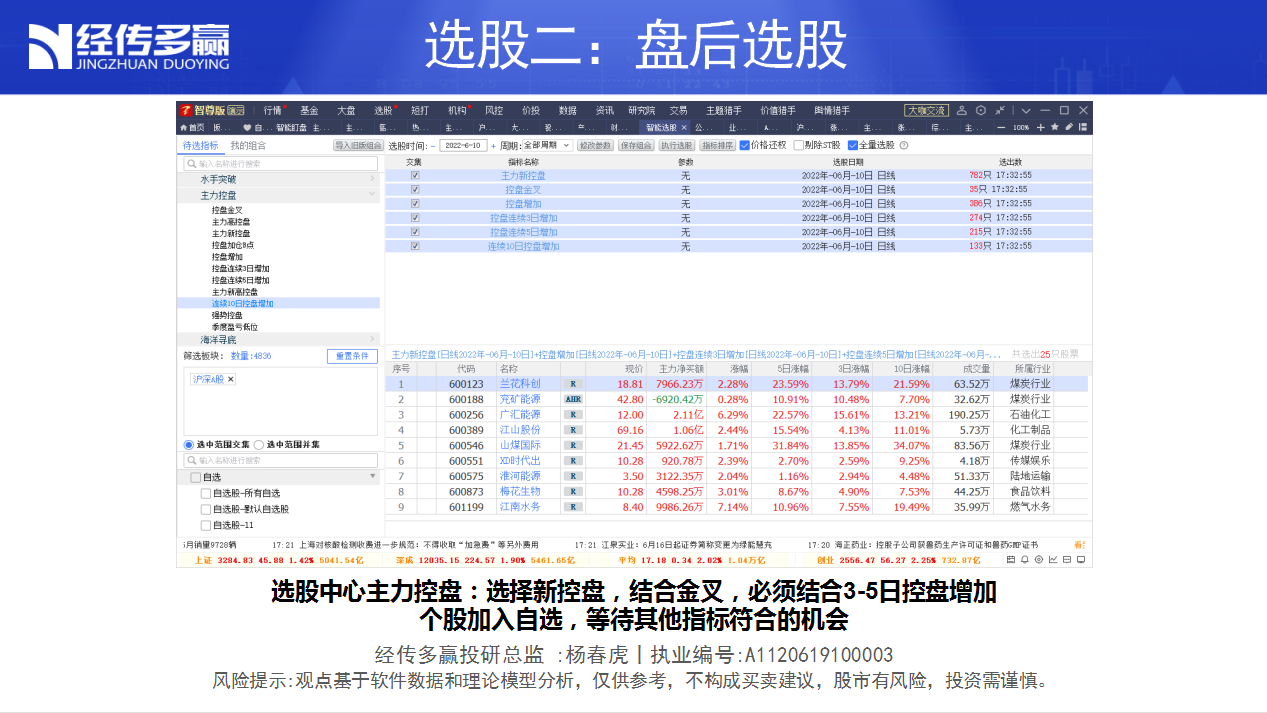1267x713 pixels.
Task: Click the sector name search field above 自选
Action: pos(279,460)
